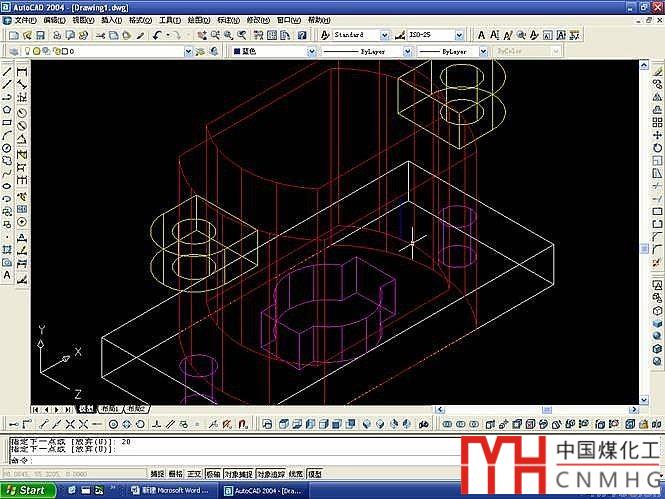Expand the ISO-25 dimension style dropdown
This screenshot has height=499, width=665.
tap(433, 35)
